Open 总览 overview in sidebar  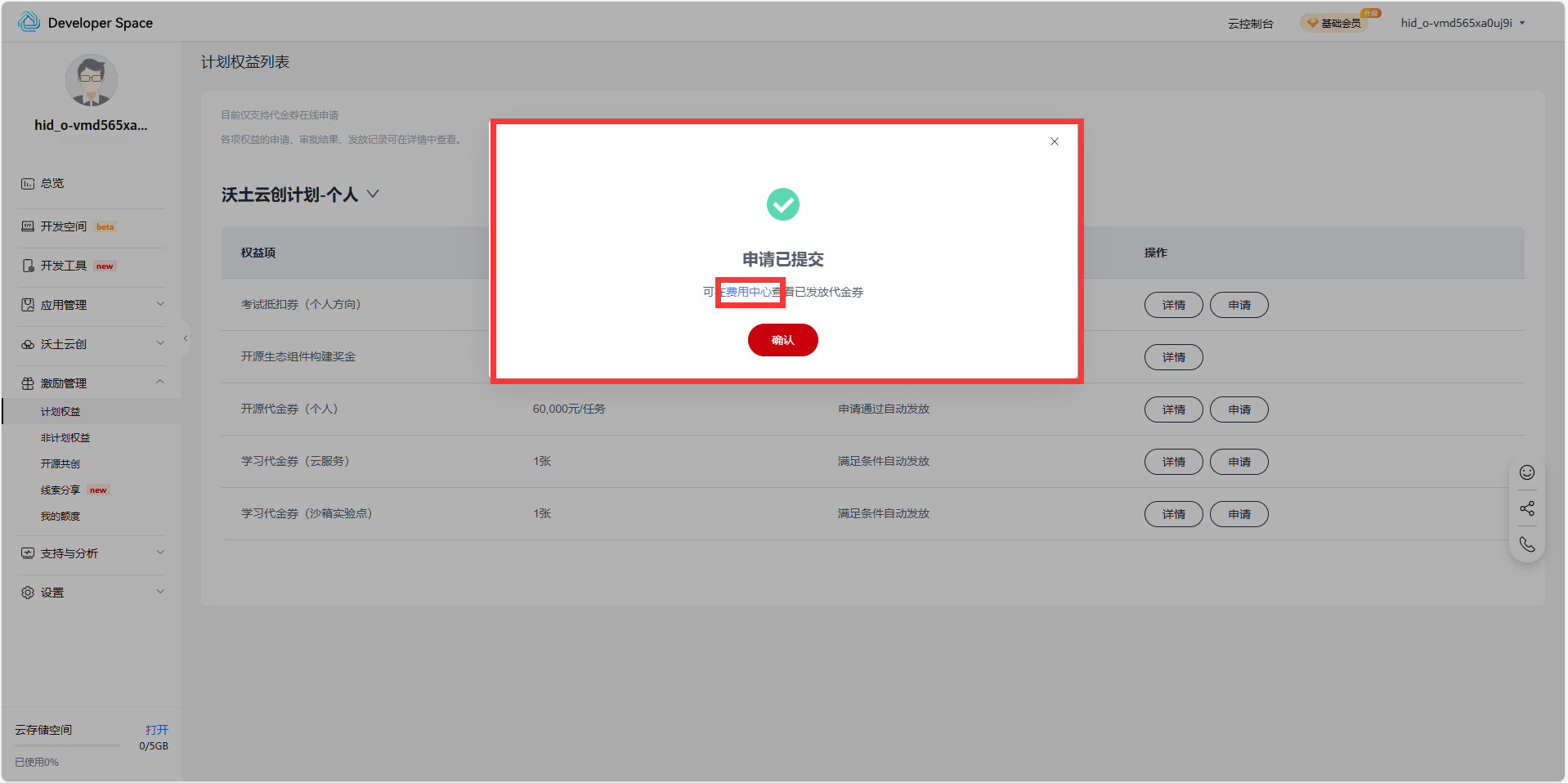point(52,183)
